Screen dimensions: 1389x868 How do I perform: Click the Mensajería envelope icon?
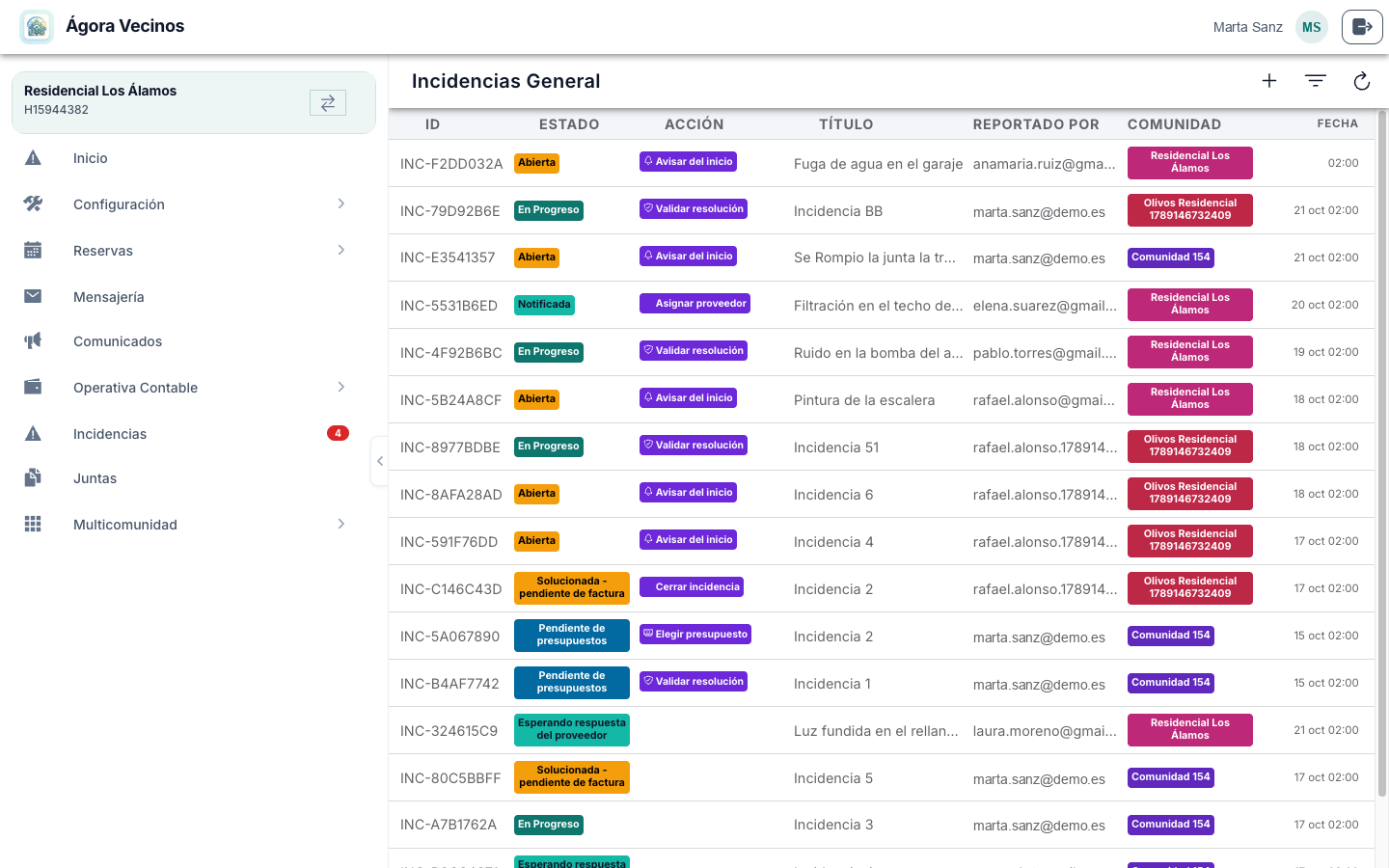(33, 296)
